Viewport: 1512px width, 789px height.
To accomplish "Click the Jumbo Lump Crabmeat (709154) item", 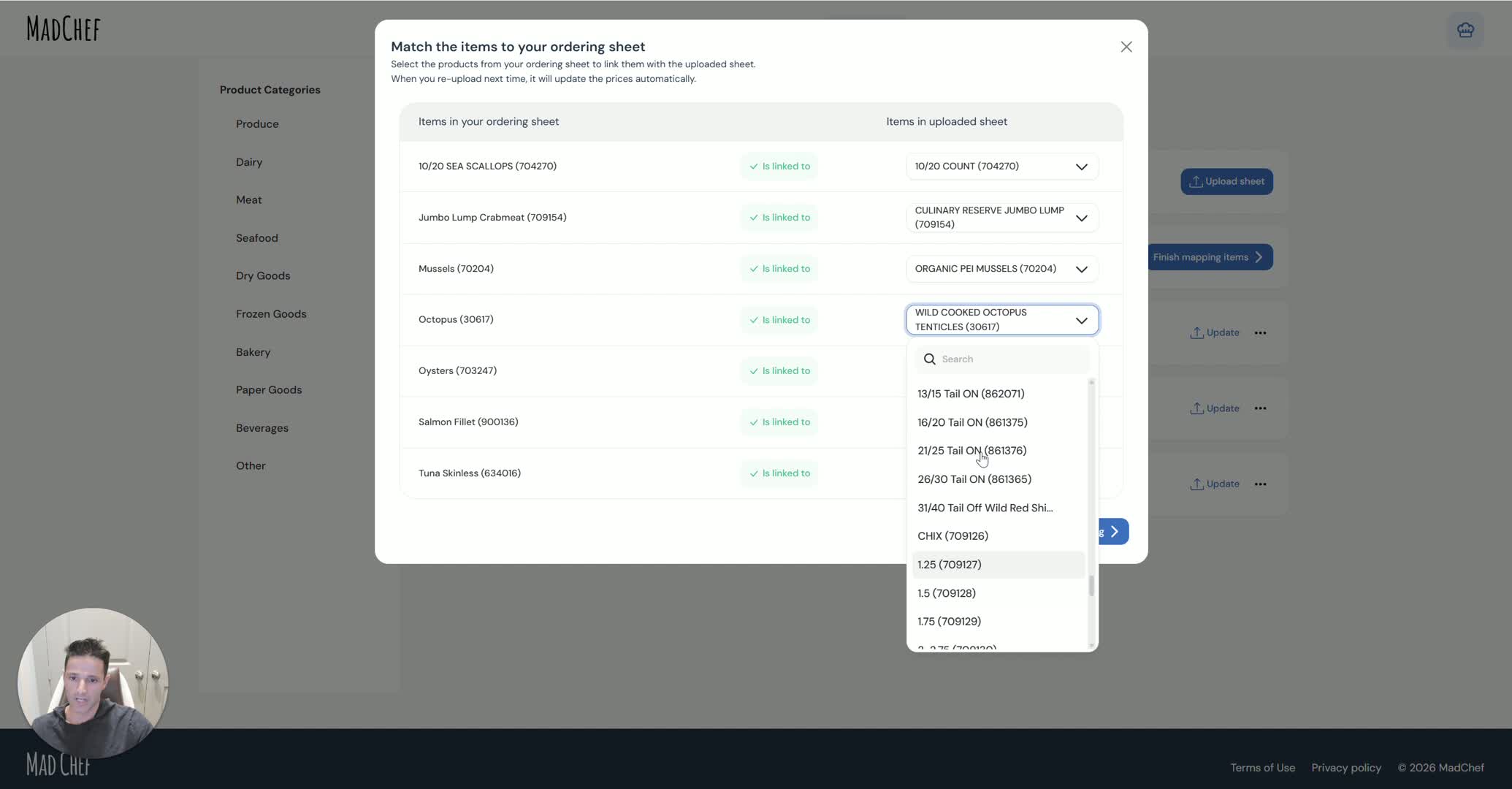I will [492, 218].
